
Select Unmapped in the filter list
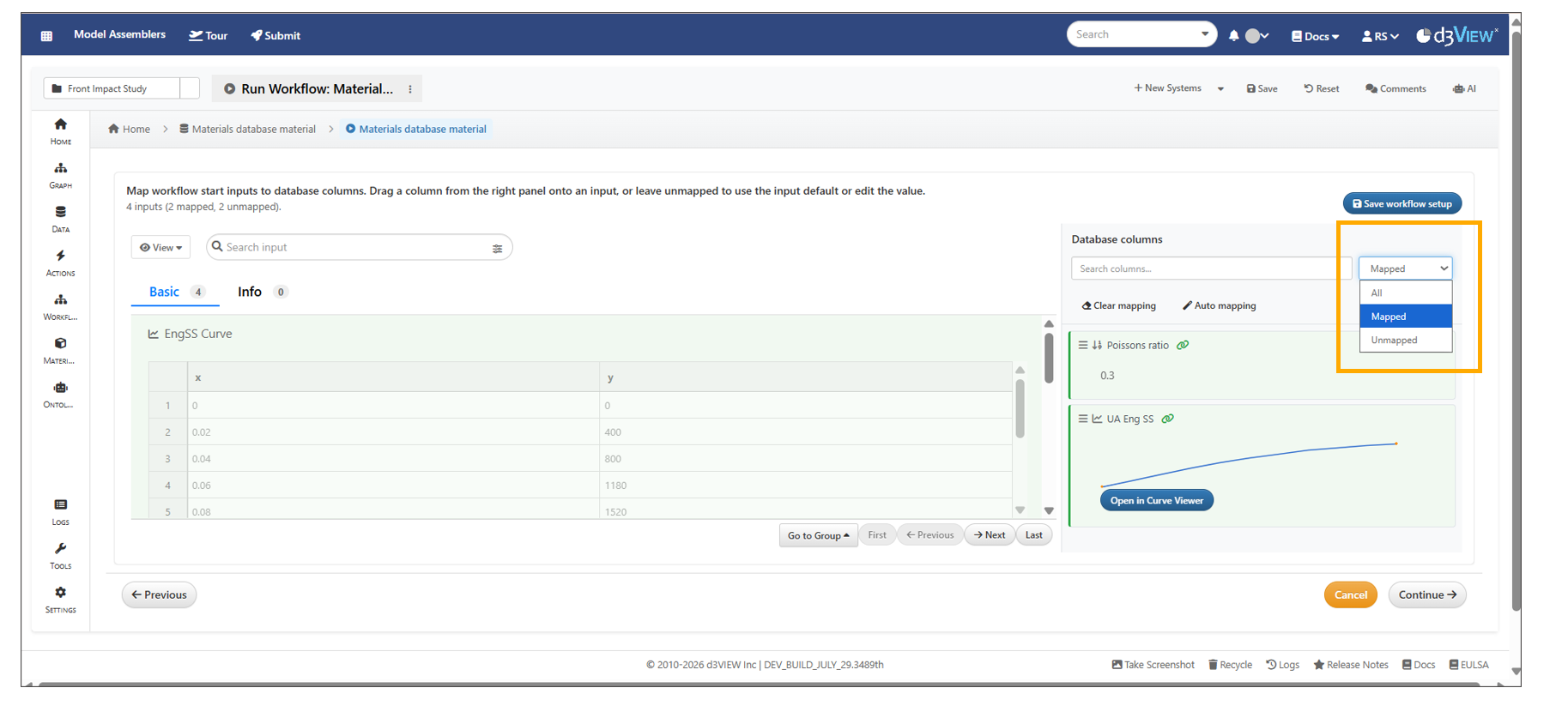1394,341
